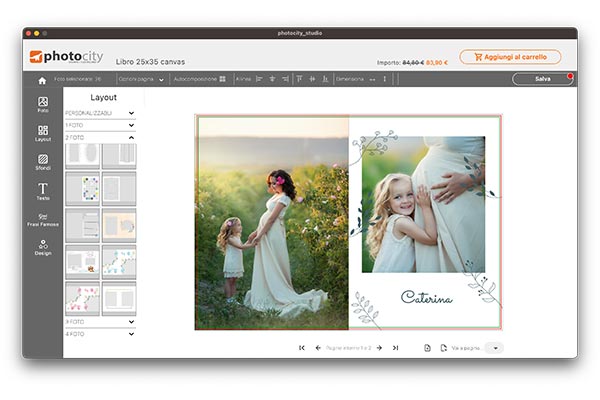Go to the next page
Screen dimensions: 600x400
coord(379,348)
